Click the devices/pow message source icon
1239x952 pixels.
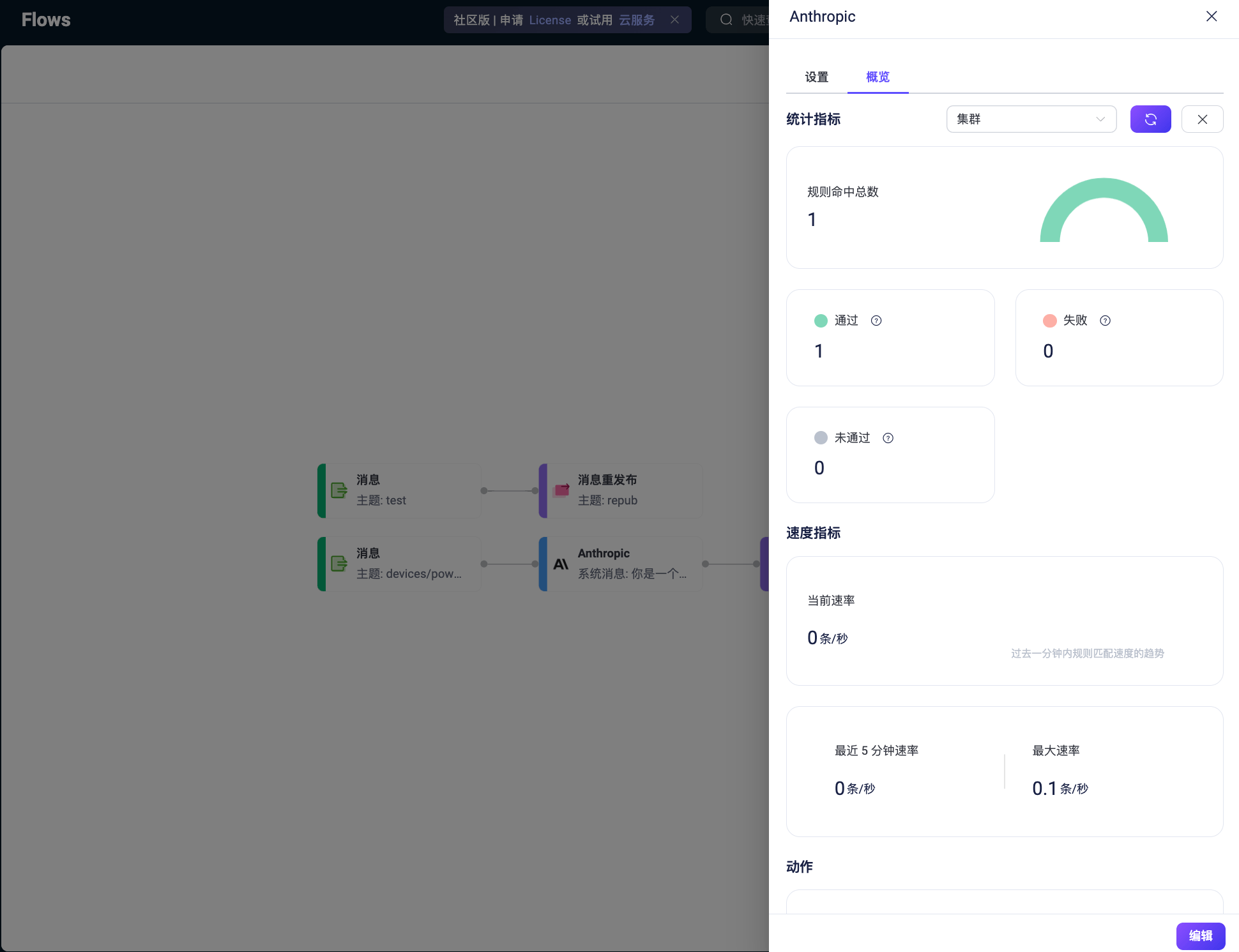click(x=339, y=564)
